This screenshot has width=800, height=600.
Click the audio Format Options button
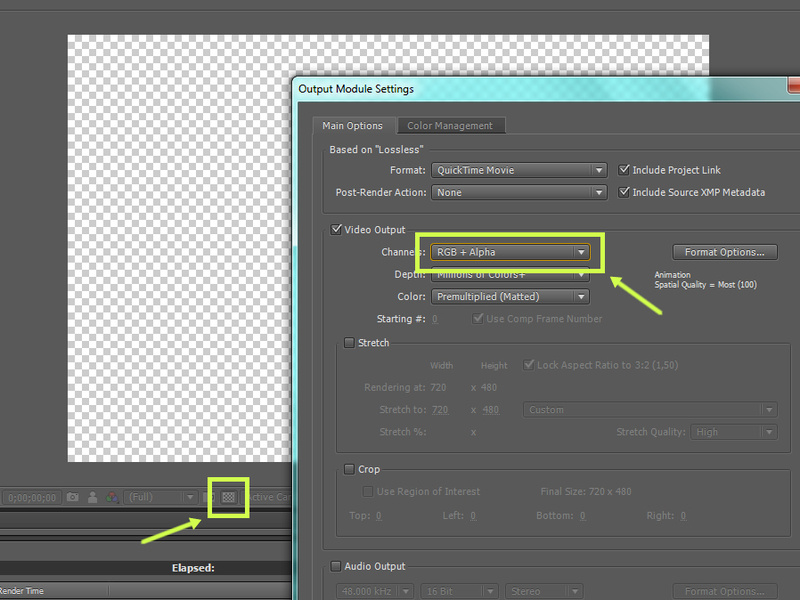tap(724, 591)
